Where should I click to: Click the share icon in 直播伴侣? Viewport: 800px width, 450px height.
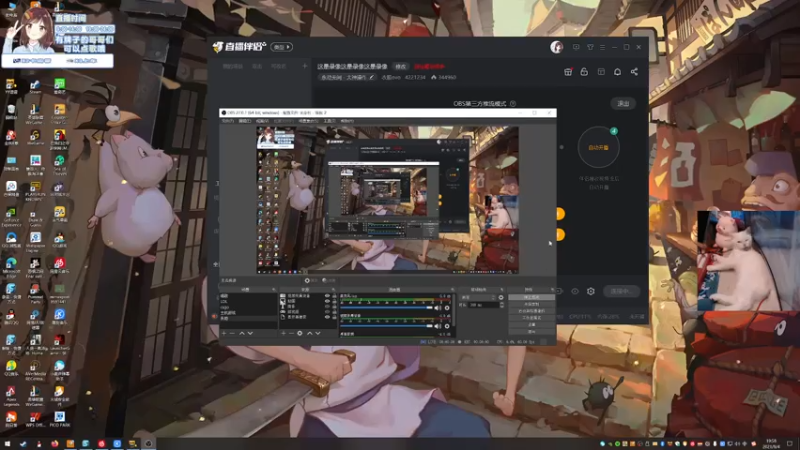(x=634, y=72)
